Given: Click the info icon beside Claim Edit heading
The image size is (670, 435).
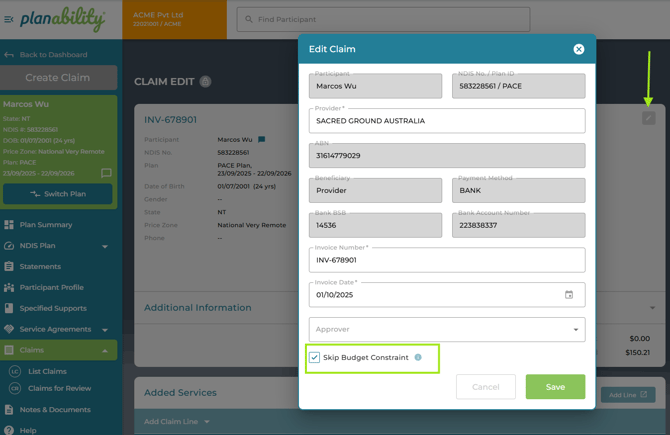Looking at the screenshot, I should [x=205, y=82].
